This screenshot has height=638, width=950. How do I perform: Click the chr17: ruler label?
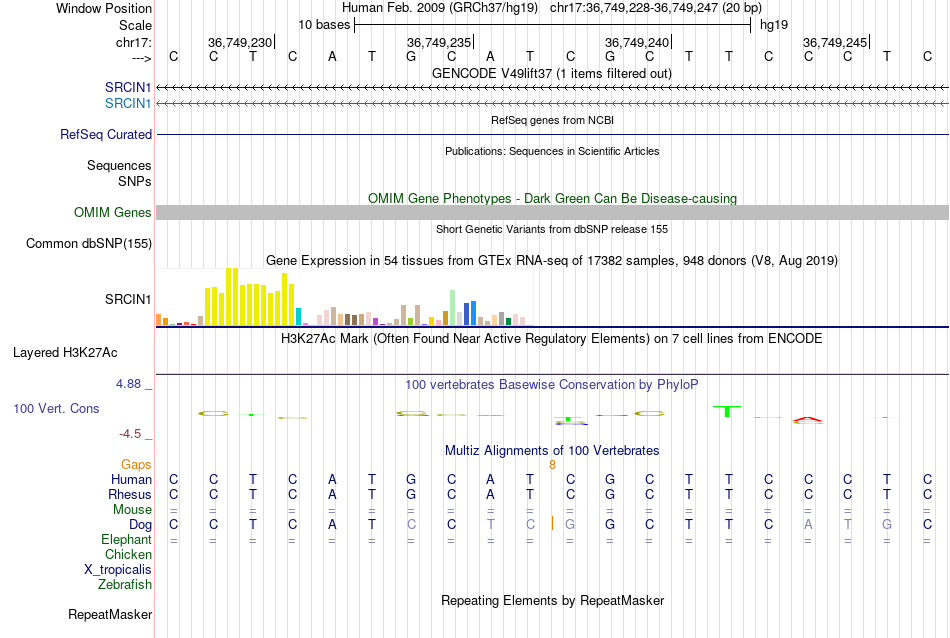coord(134,42)
